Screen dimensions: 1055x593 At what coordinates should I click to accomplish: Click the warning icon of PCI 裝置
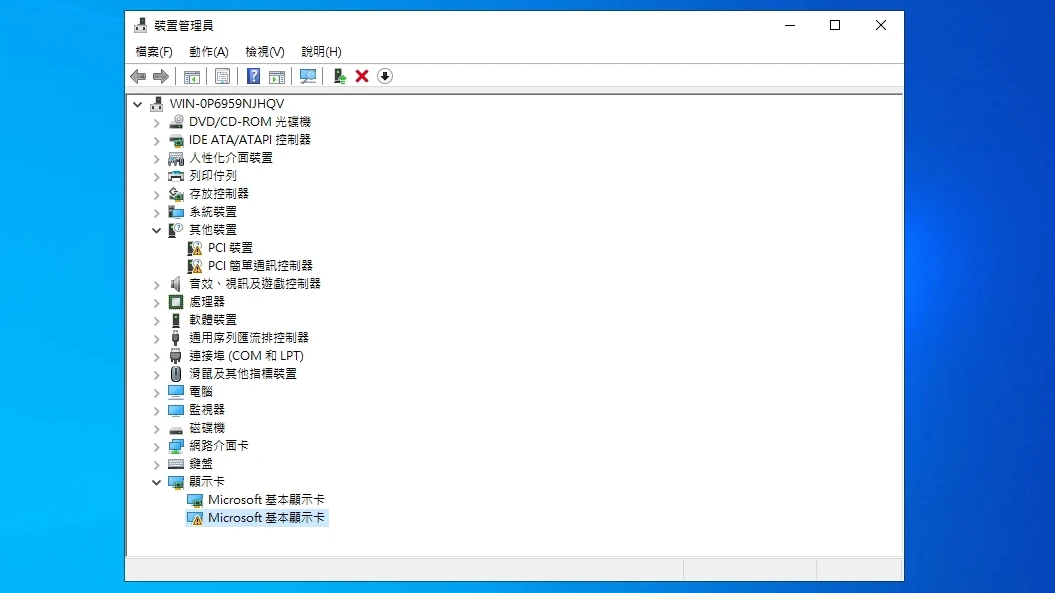coord(194,248)
